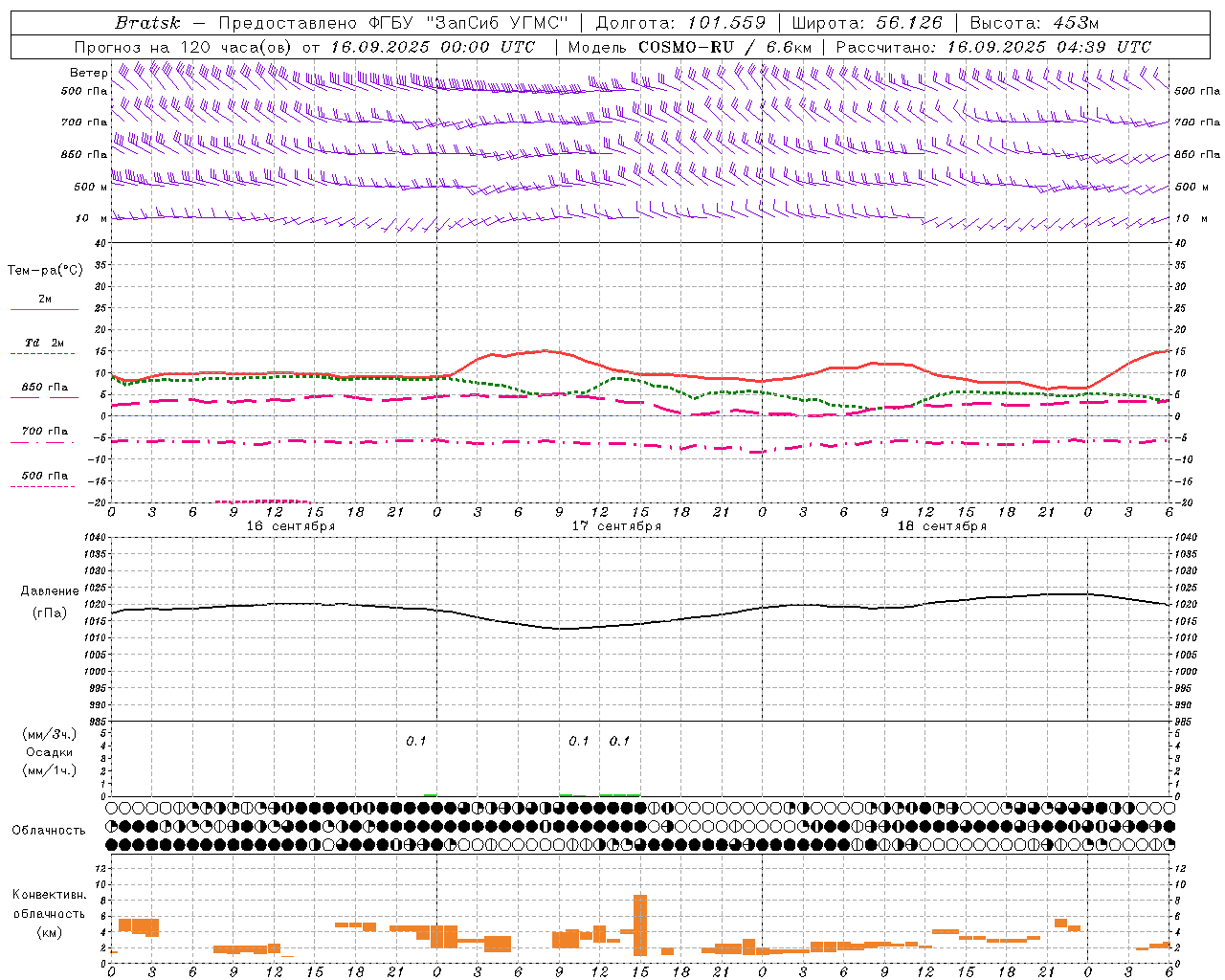Click the "(мм/1ч.)" precipitation unit label
The image size is (1225, 980).
pos(50,770)
